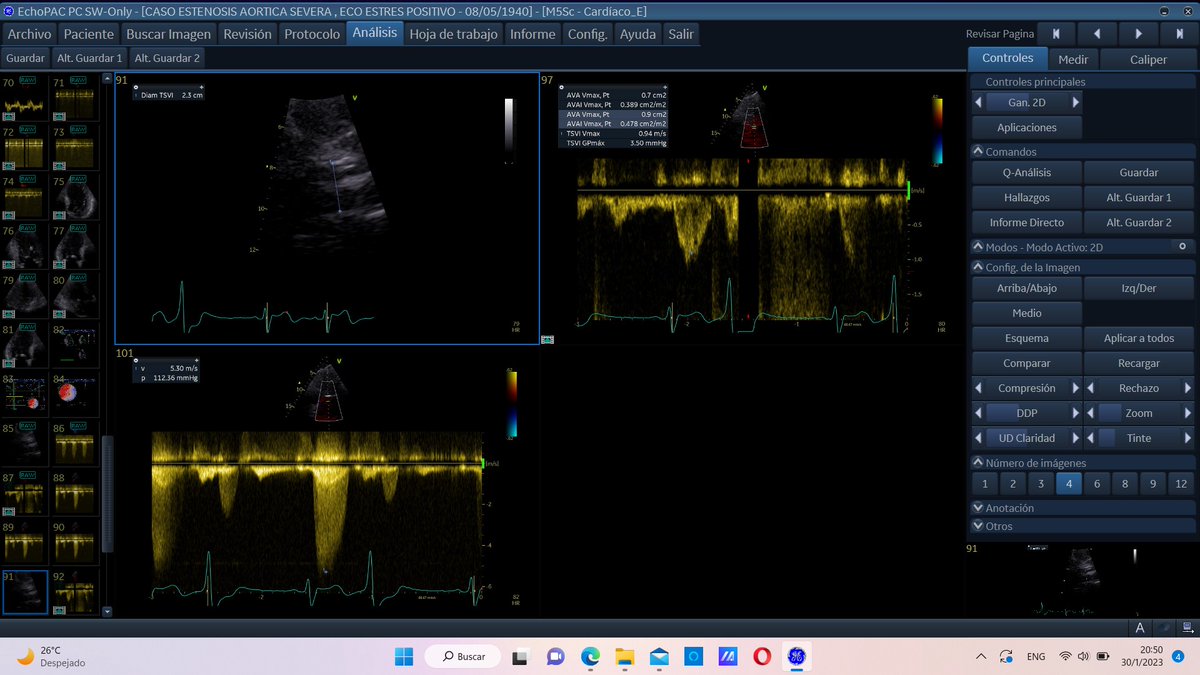Switch to the Medir tab
This screenshot has width=1200, height=675.
(x=1073, y=59)
